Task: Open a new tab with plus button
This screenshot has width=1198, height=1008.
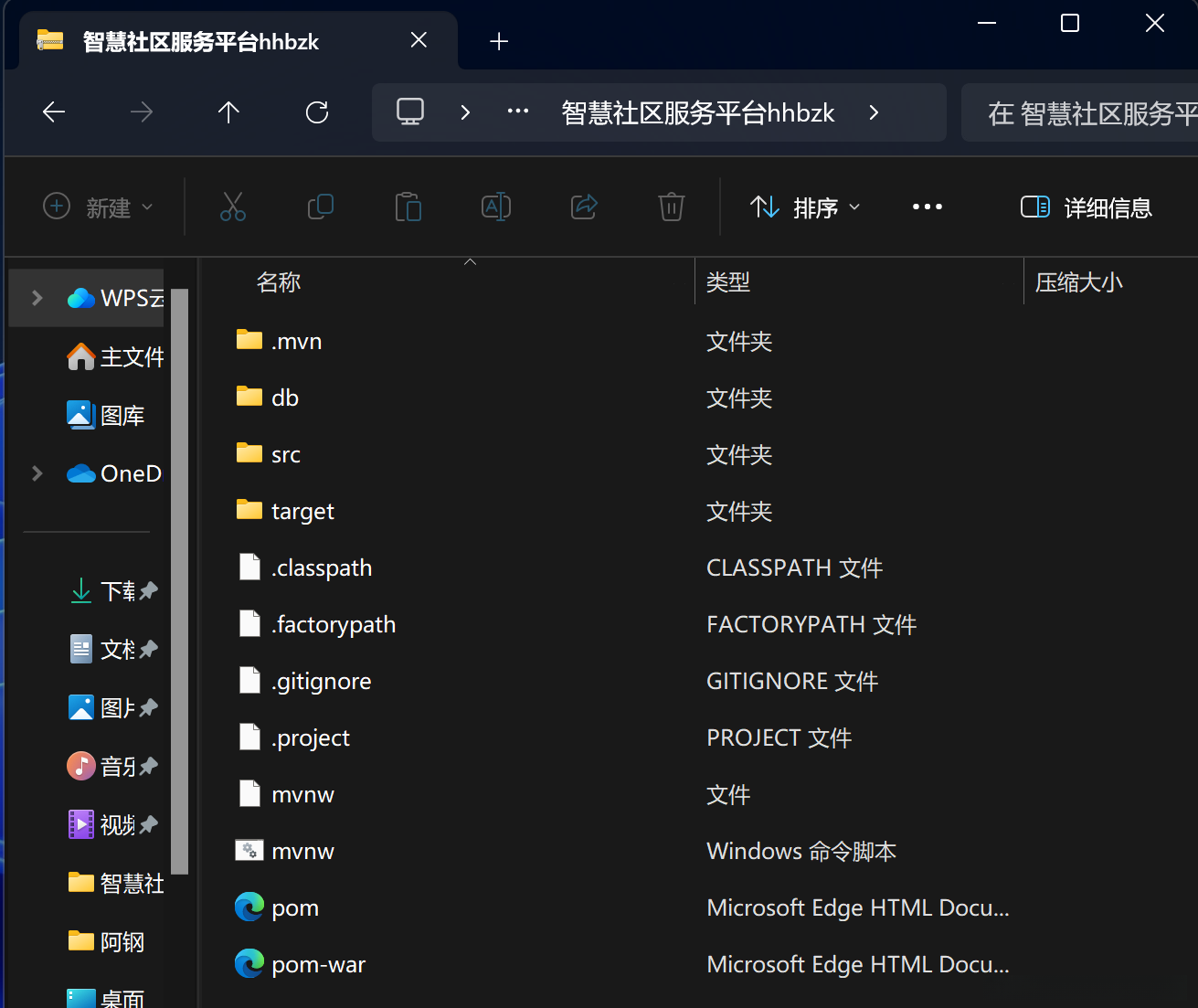Action: [499, 41]
